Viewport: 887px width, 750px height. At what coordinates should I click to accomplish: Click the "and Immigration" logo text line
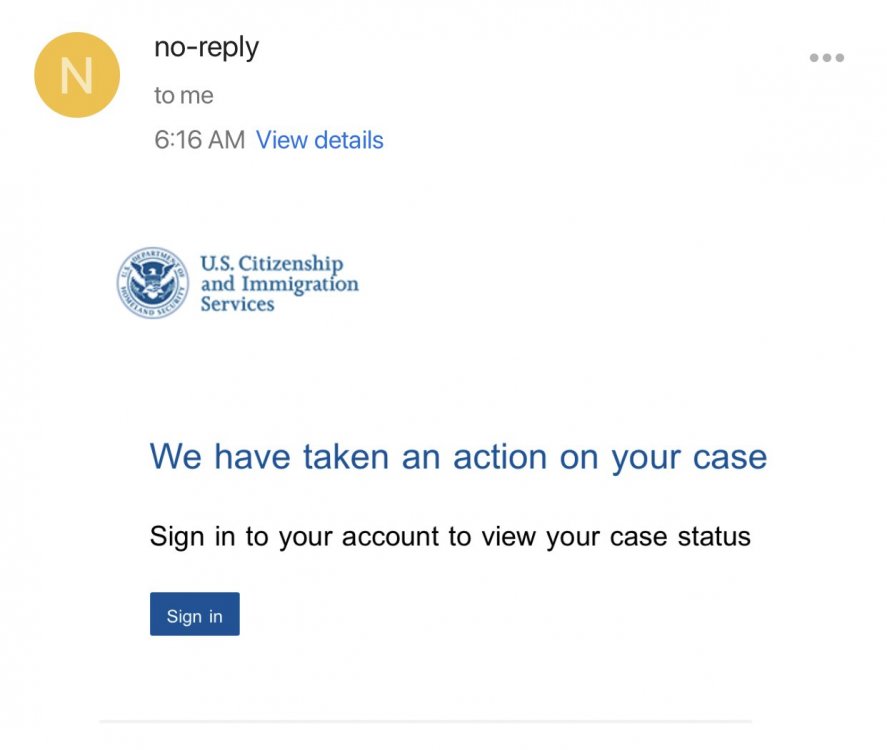279,284
